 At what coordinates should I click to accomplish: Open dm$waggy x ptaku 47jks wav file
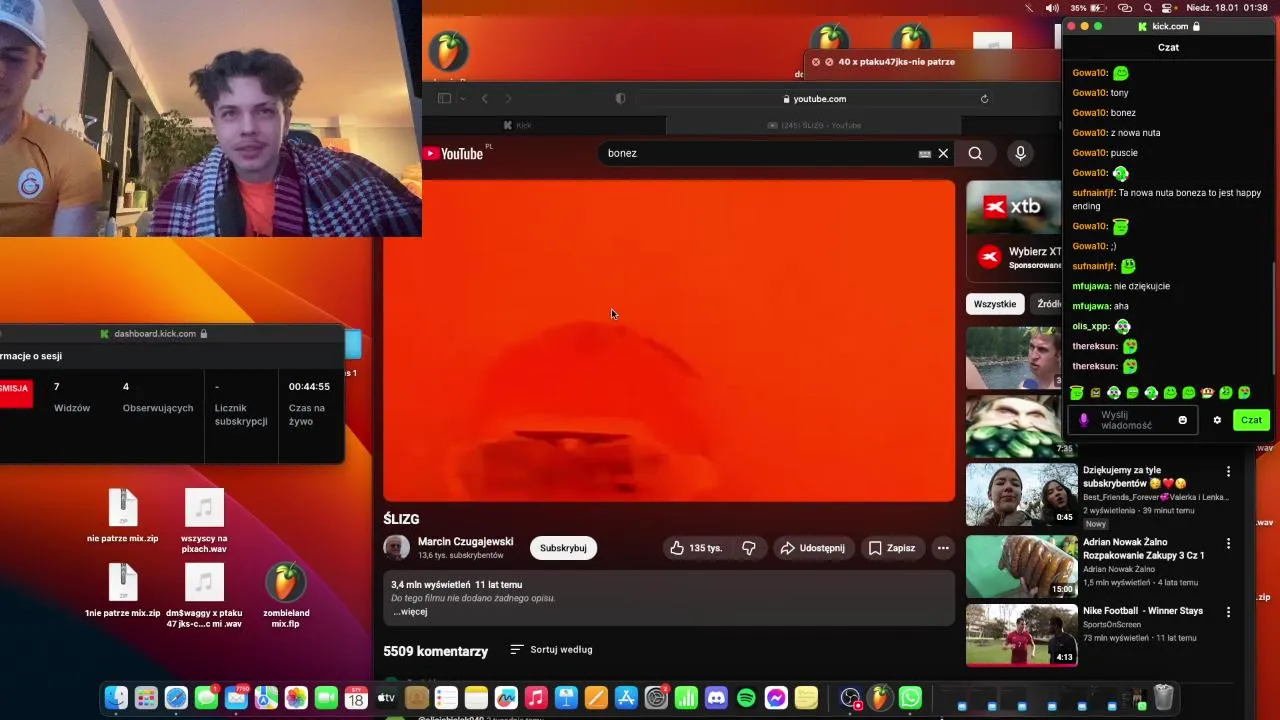204,596
